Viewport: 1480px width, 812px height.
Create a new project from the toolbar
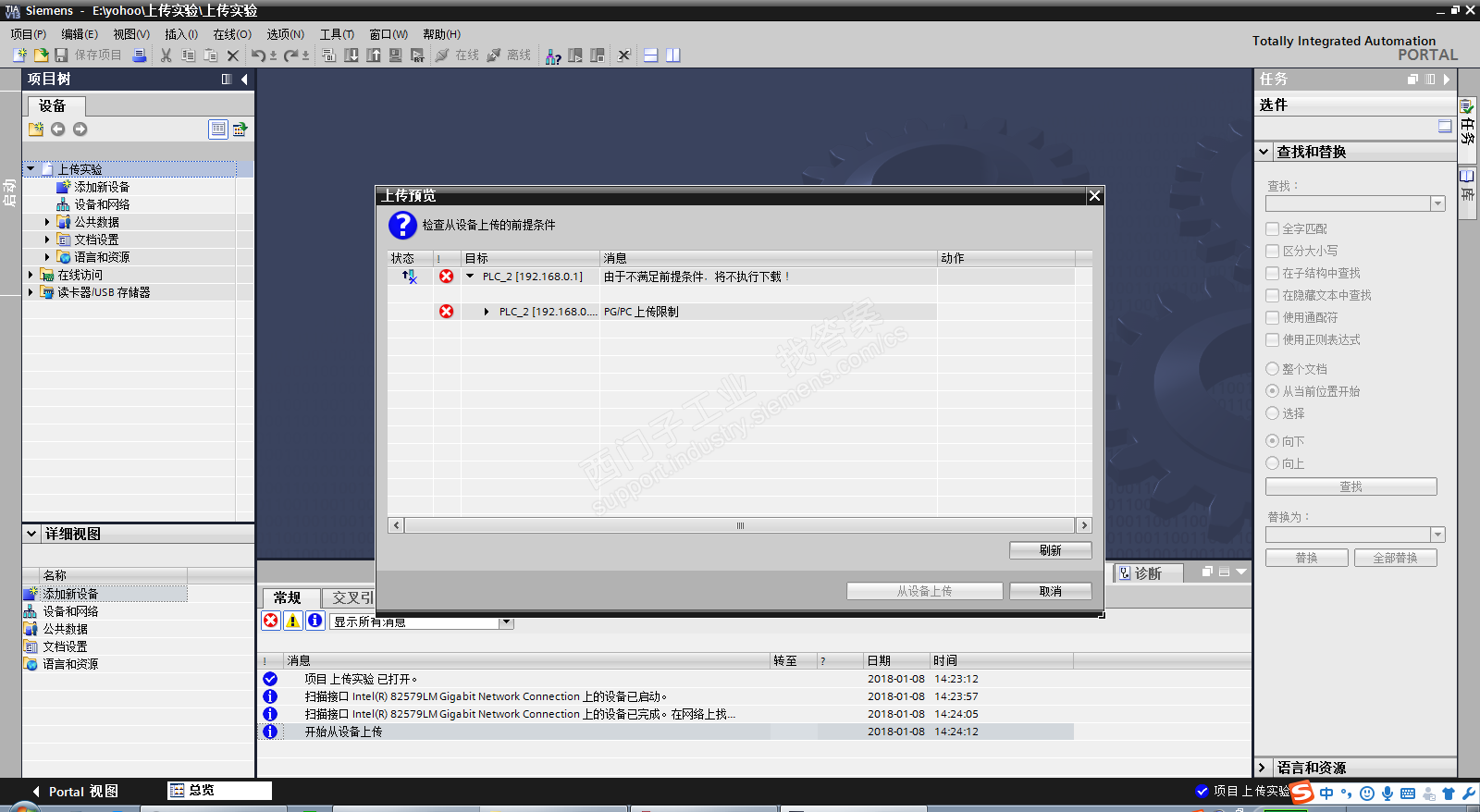[x=19, y=55]
